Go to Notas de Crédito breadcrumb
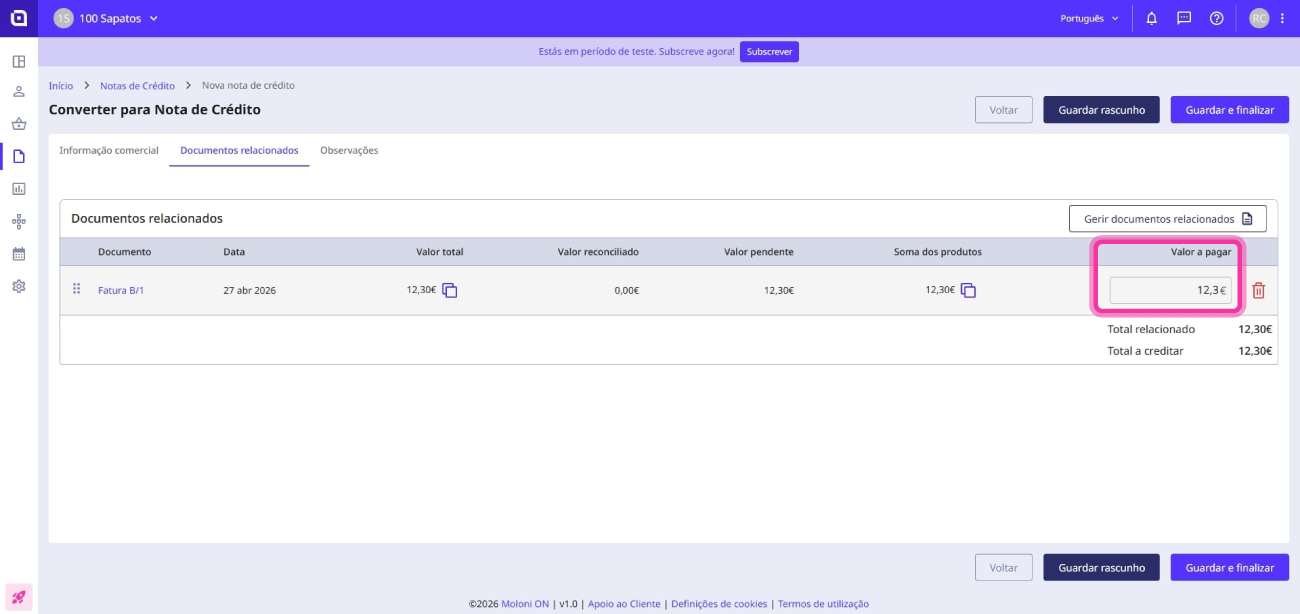1300x614 pixels. click(137, 86)
